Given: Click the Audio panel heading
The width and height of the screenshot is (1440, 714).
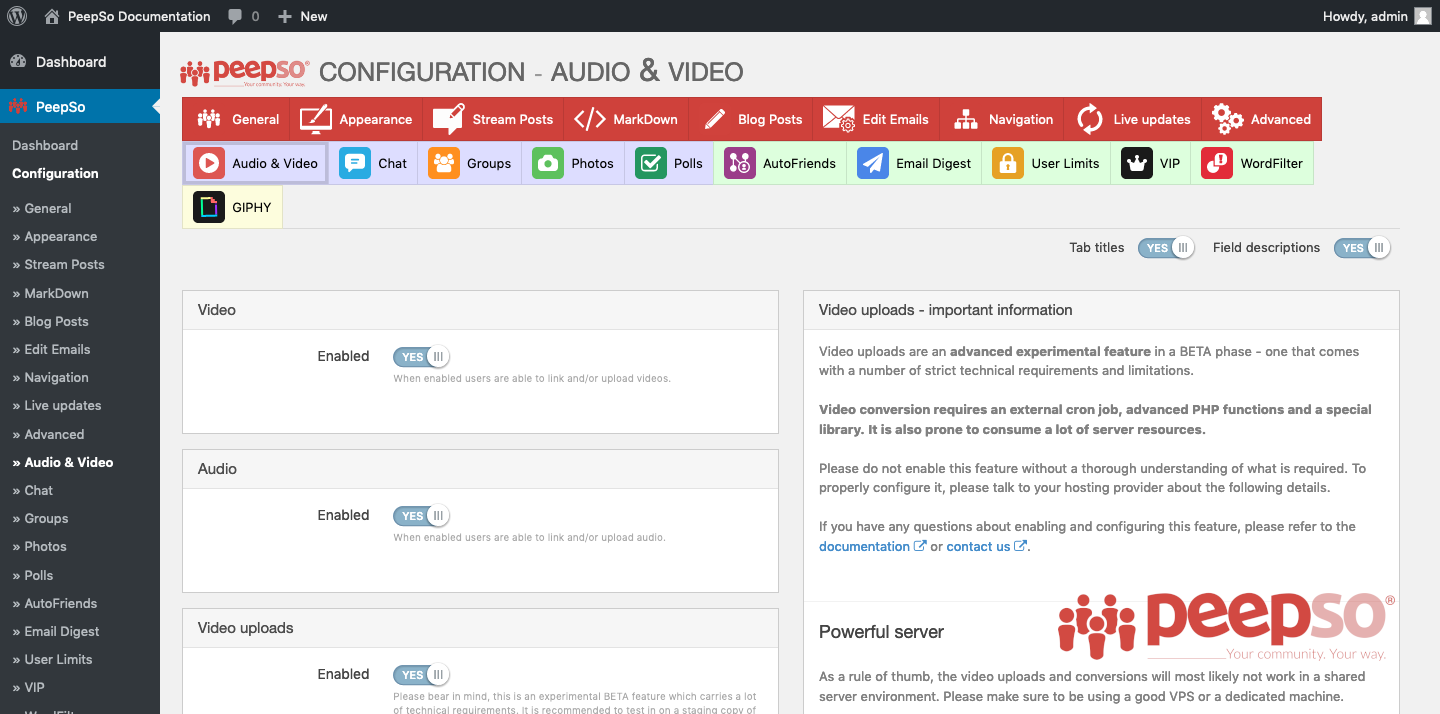Looking at the screenshot, I should point(217,469).
